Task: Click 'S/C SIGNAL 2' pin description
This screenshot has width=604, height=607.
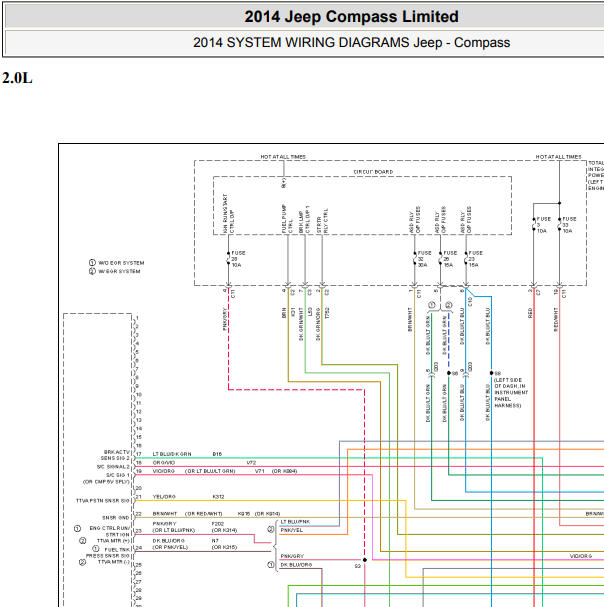Action: coord(113,467)
